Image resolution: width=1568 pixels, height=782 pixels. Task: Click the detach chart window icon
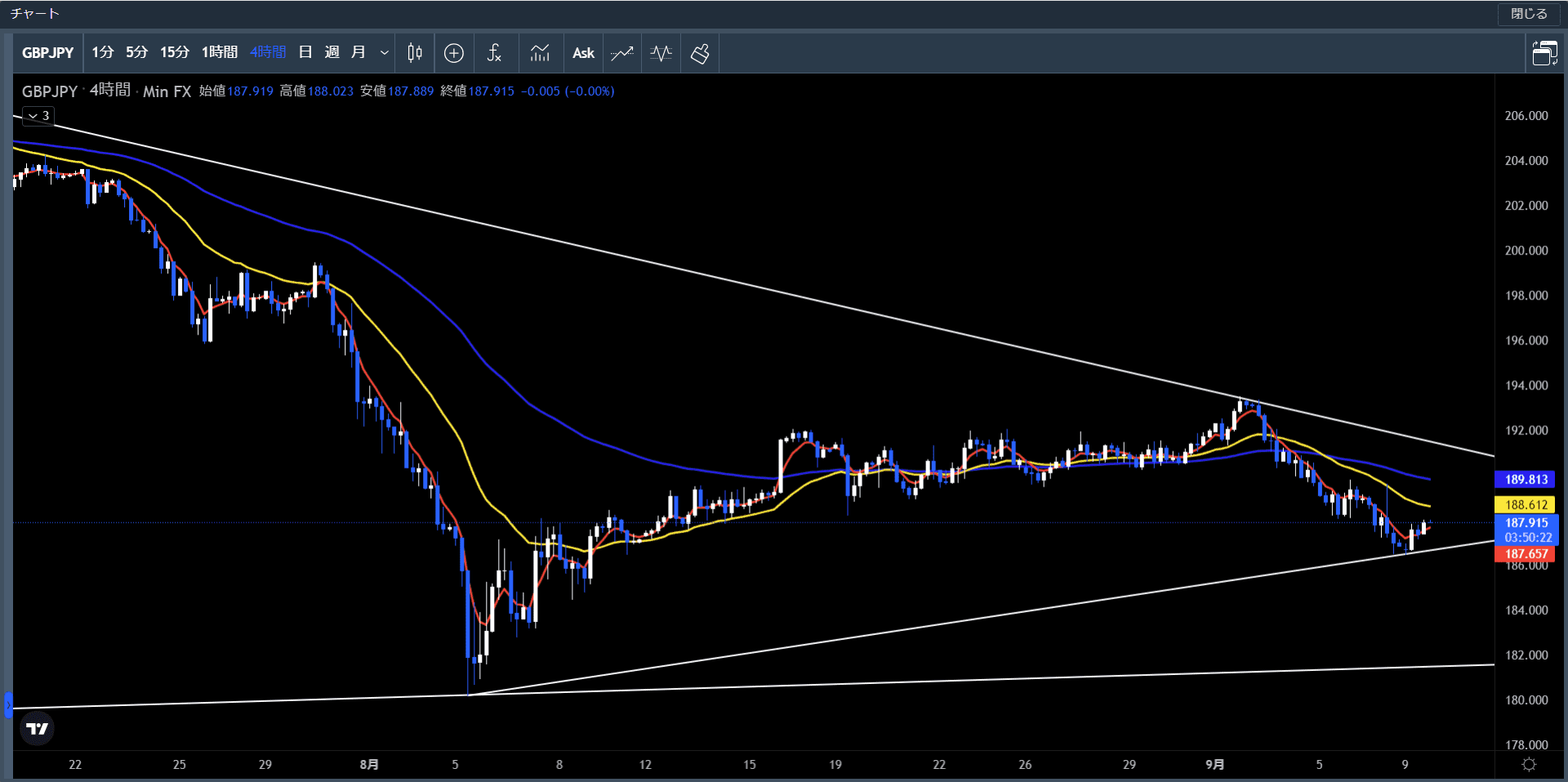click(x=1544, y=53)
